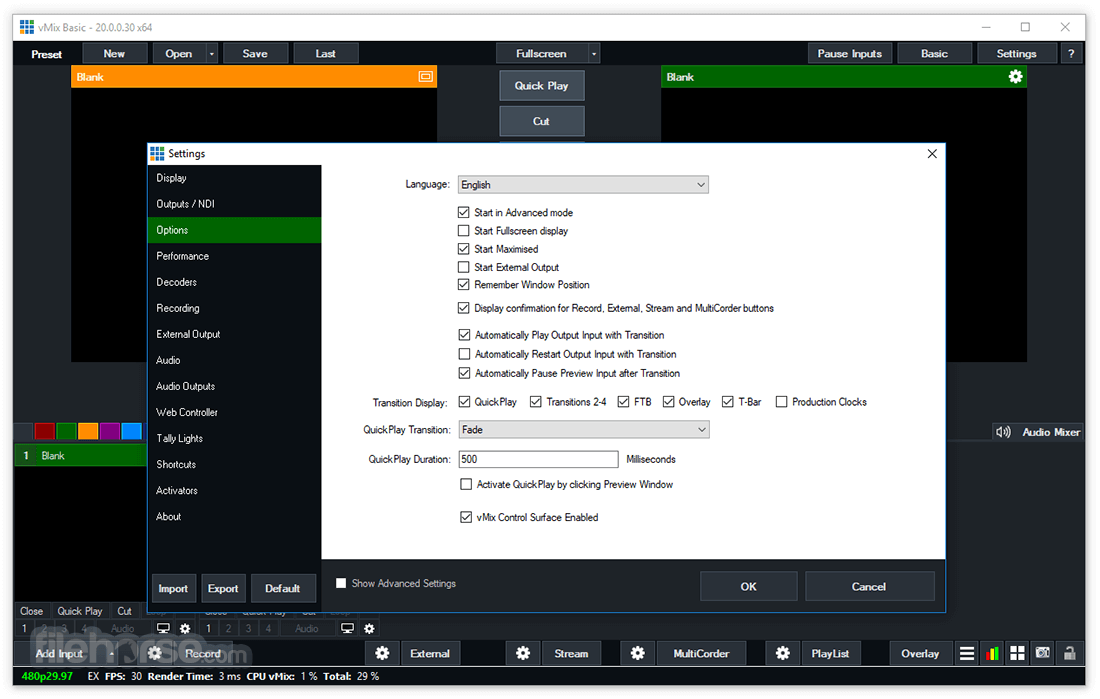Click the padlock icon in bottom bar

pyautogui.click(x=1069, y=653)
